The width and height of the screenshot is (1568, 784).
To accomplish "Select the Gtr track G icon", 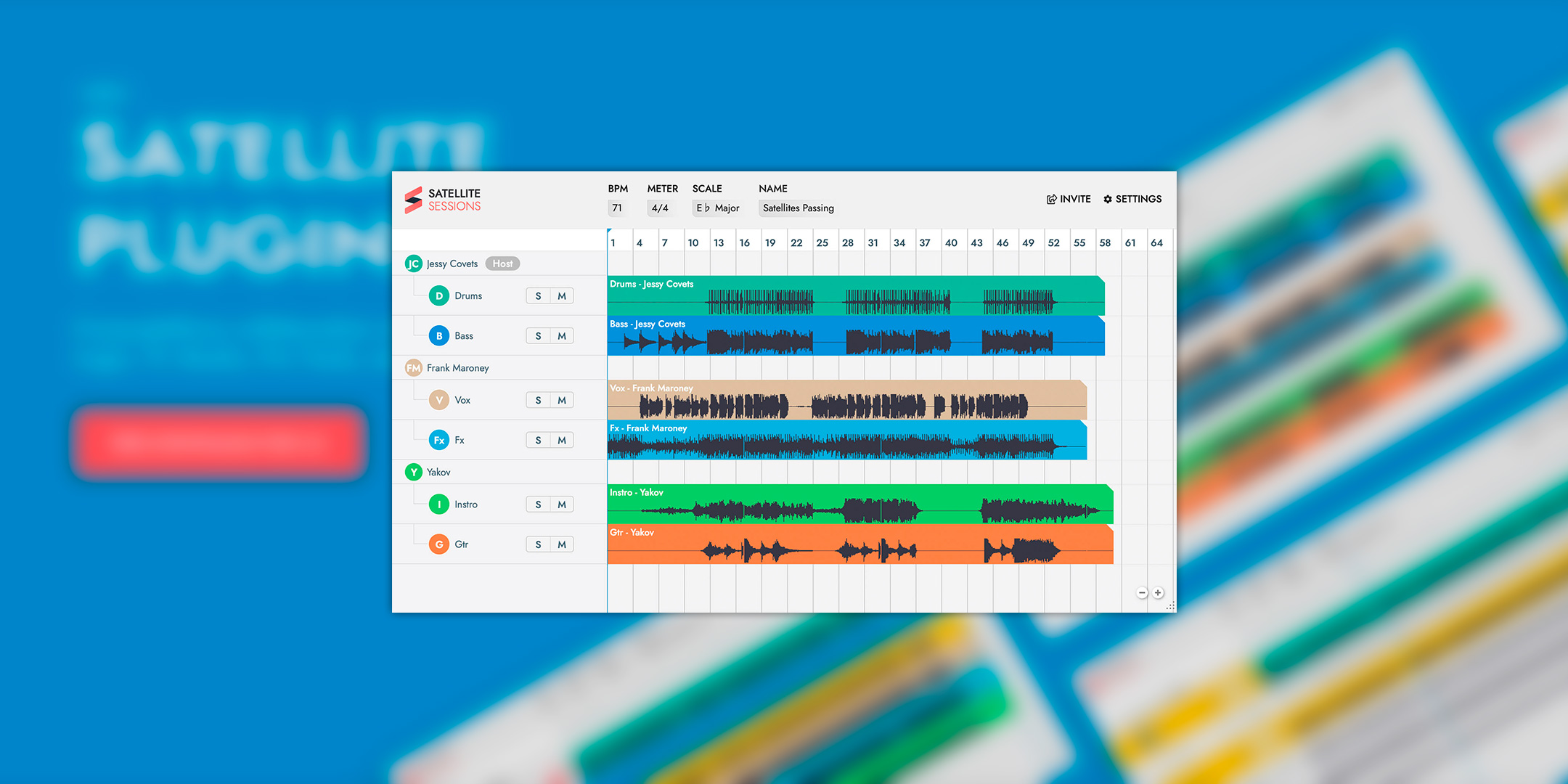I will coord(439,544).
